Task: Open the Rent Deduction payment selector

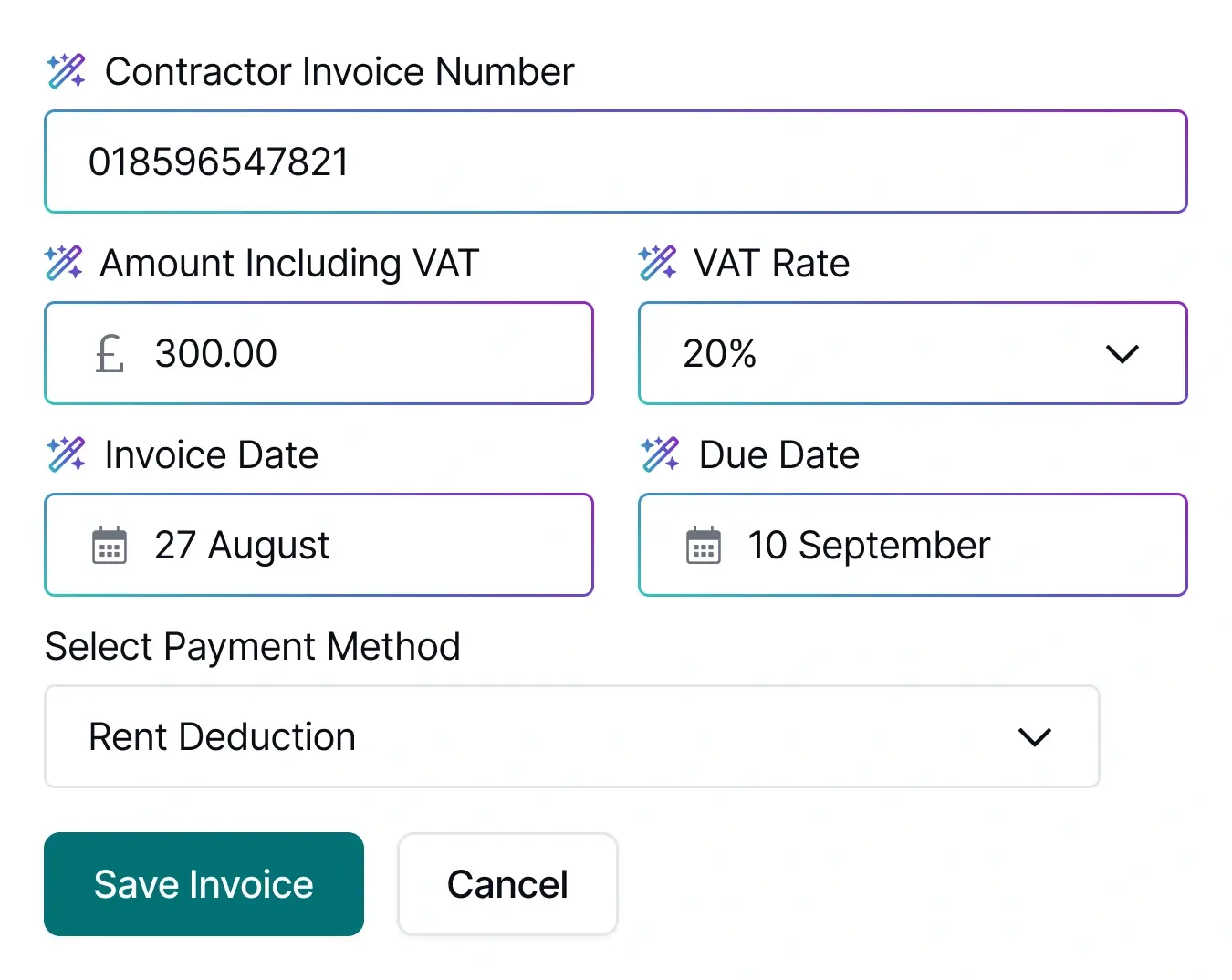Action: click(571, 736)
